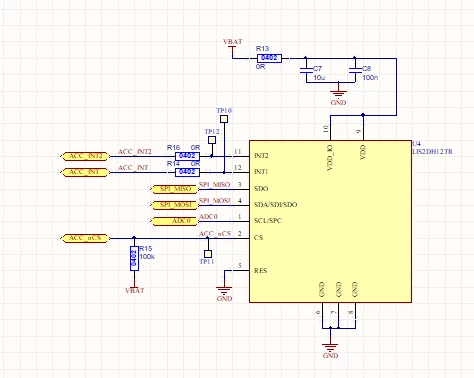Viewport: 474px width, 378px height.
Task: Select the ACC_INT2 port
Action: coord(85,156)
